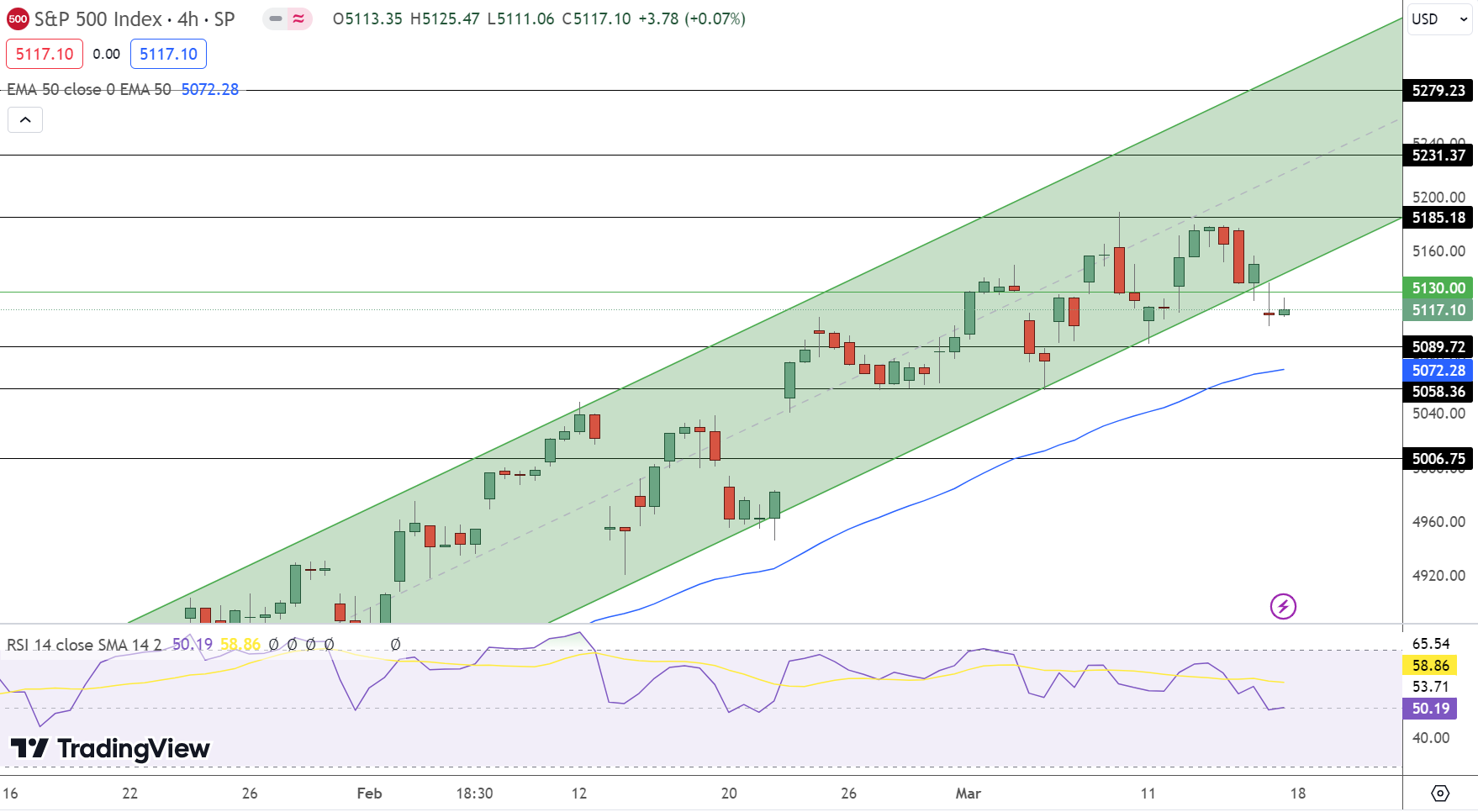The height and width of the screenshot is (812, 1478).
Task: Open chart settings hexagon gear icon
Action: click(1440, 793)
